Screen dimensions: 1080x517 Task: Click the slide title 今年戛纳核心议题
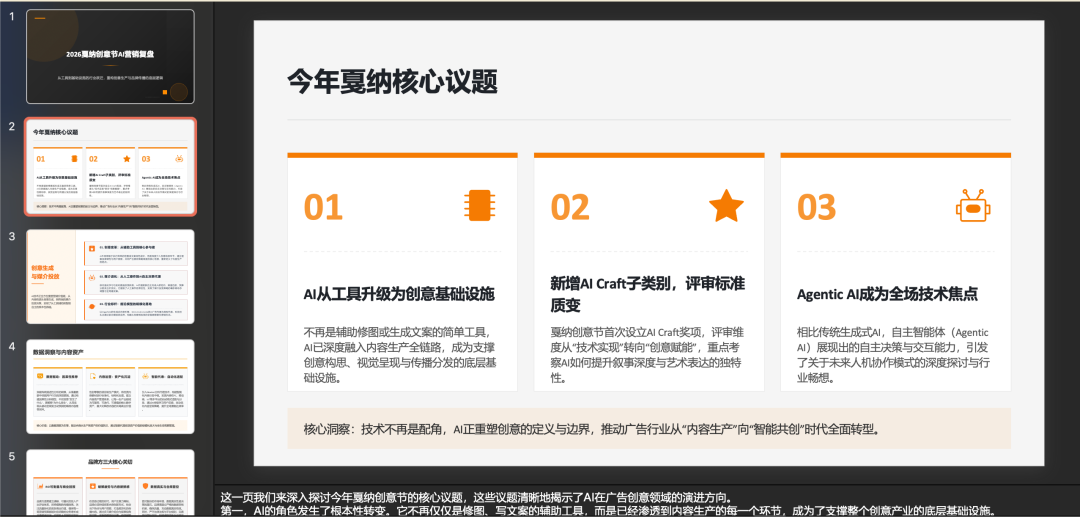(392, 82)
